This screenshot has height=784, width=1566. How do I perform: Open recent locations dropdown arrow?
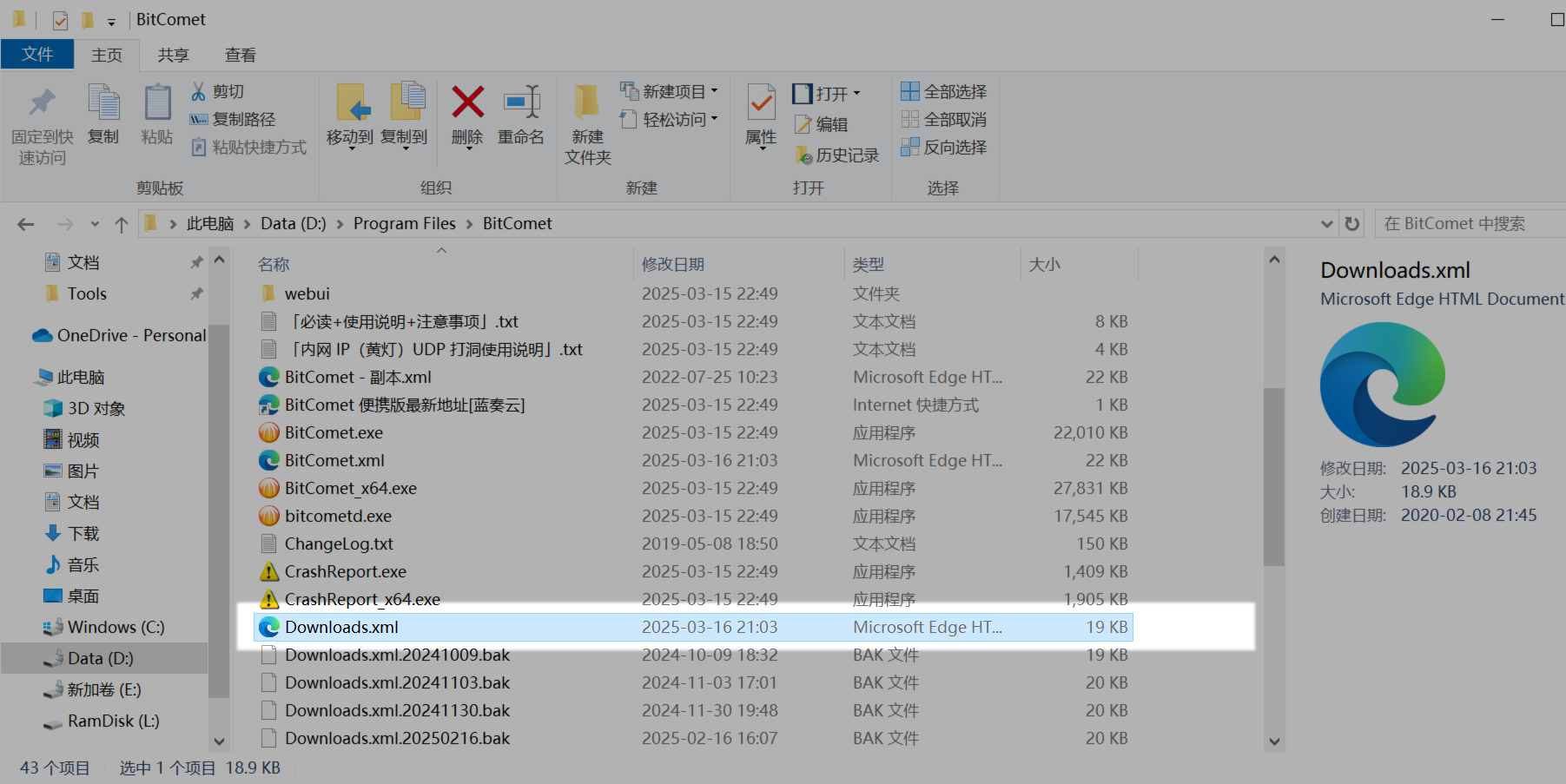tap(95, 224)
